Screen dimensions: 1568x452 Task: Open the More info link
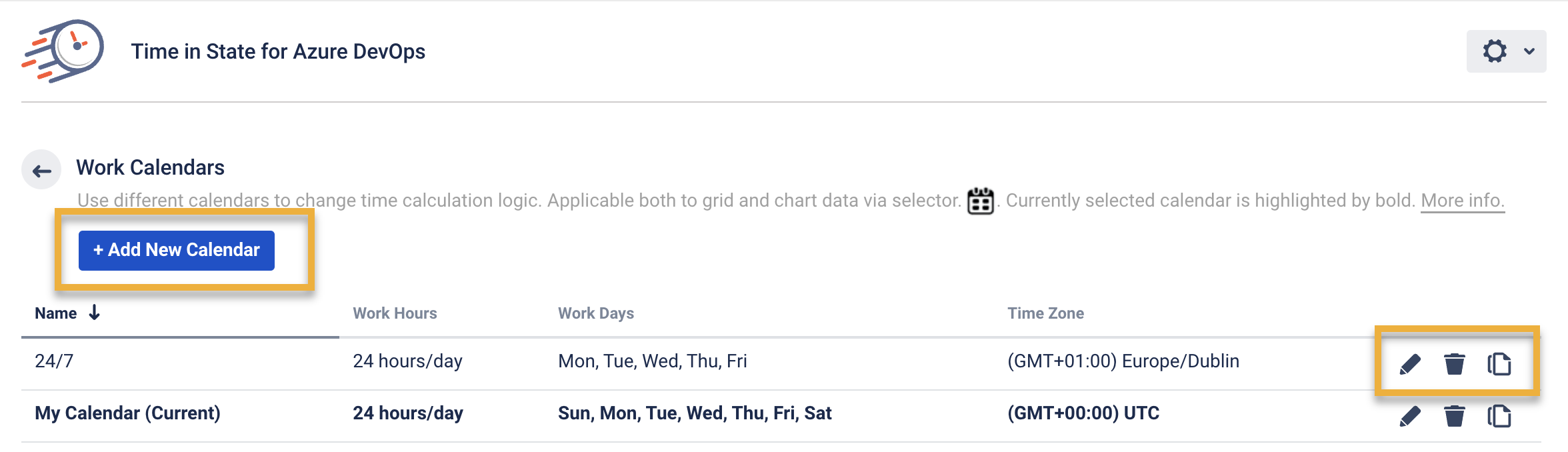(x=1462, y=201)
